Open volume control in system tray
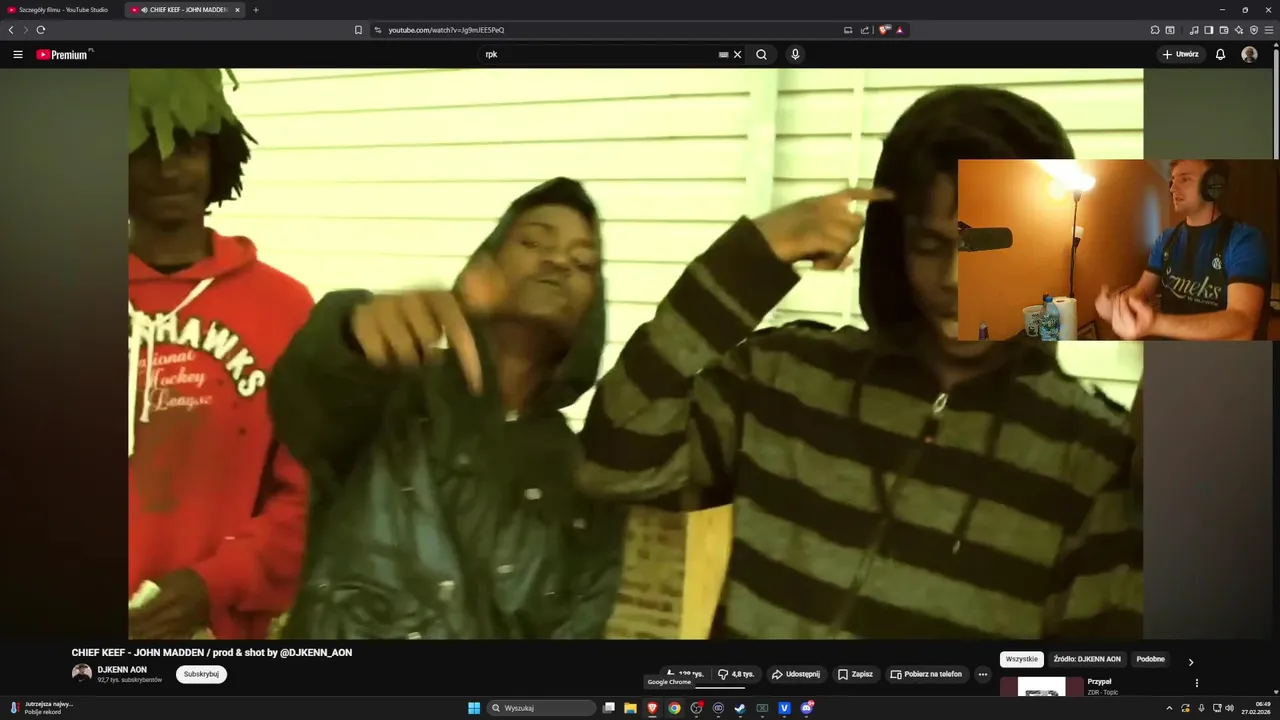 click(1229, 708)
